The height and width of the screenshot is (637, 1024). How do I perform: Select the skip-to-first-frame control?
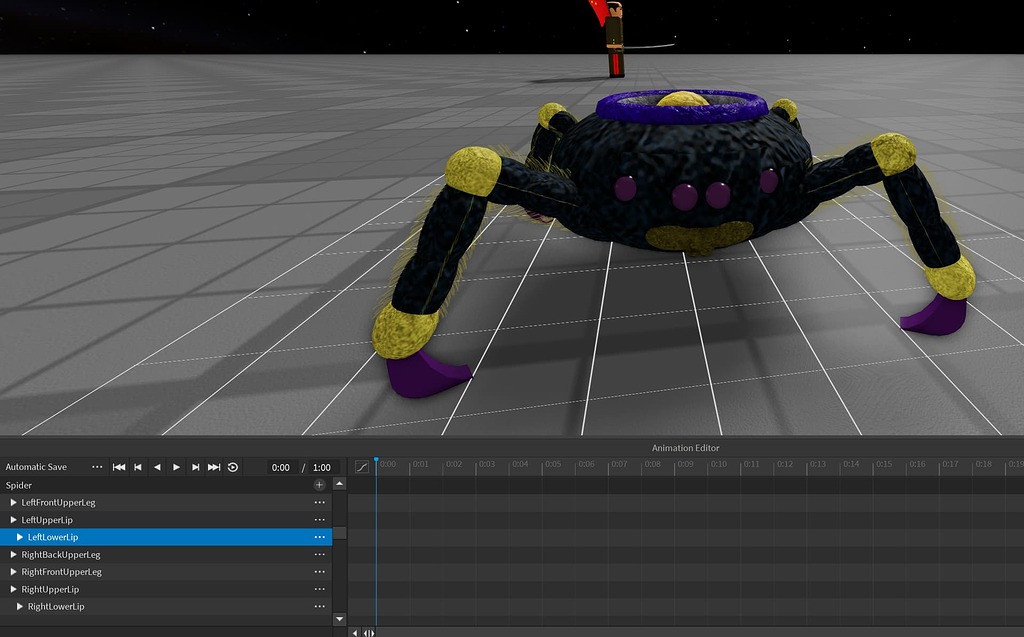tap(119, 467)
